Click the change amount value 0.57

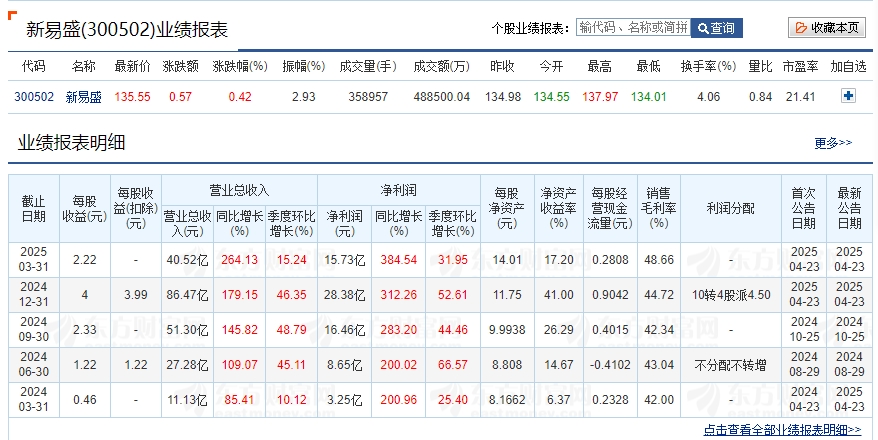[x=180, y=97]
